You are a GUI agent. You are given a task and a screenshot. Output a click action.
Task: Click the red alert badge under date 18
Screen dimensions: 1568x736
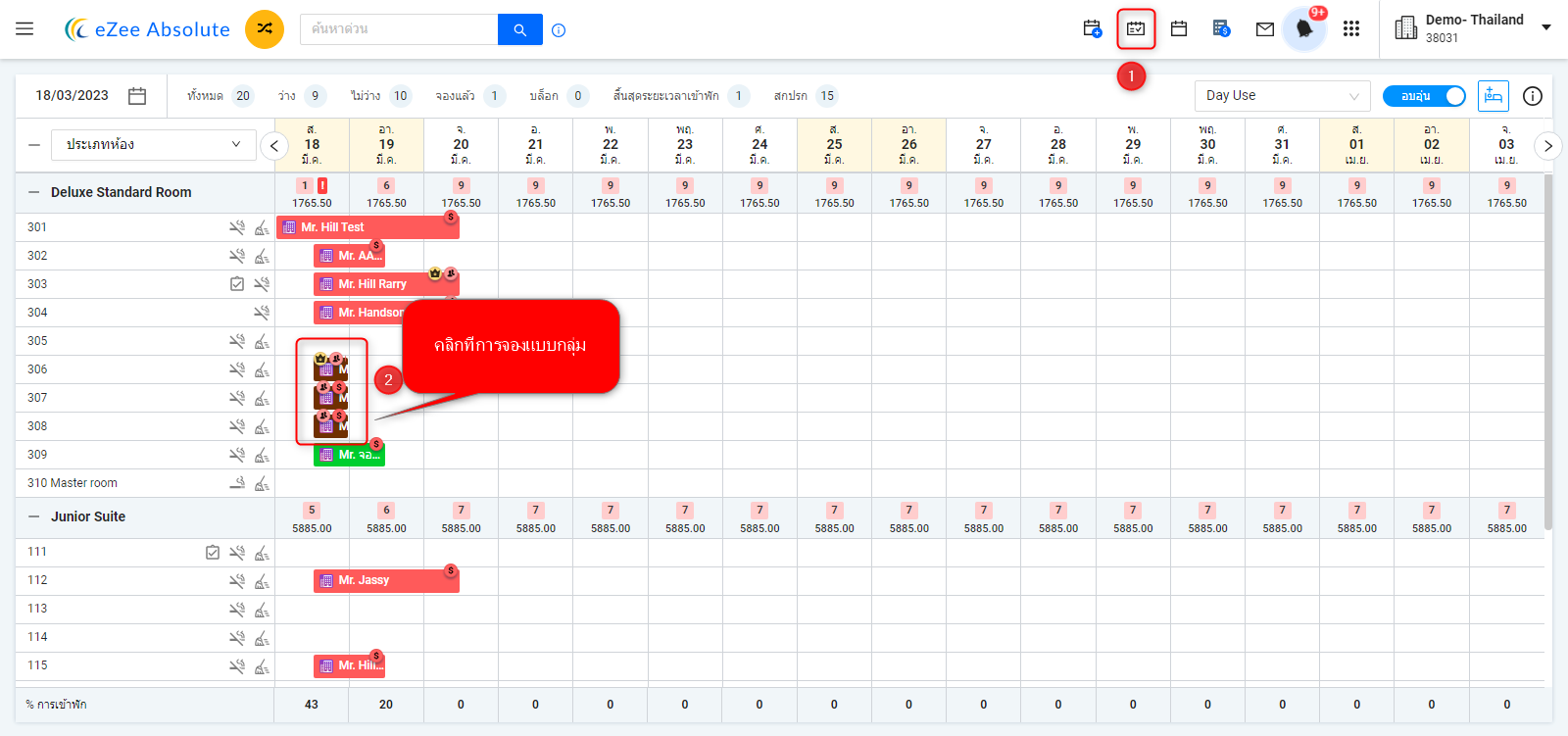[x=322, y=185]
